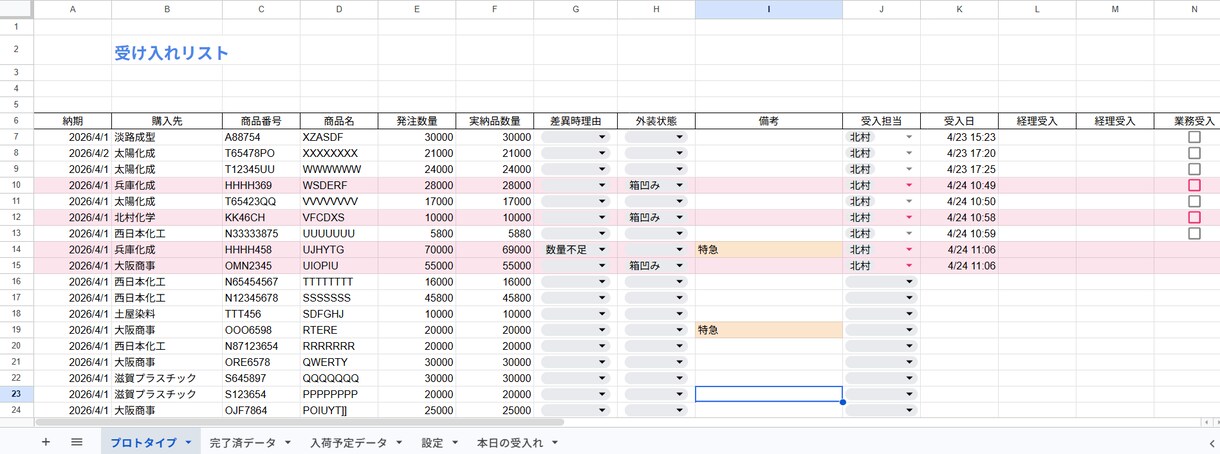1220x454 pixels.
Task: Click cell containing 土屋染料
Action: (167, 313)
